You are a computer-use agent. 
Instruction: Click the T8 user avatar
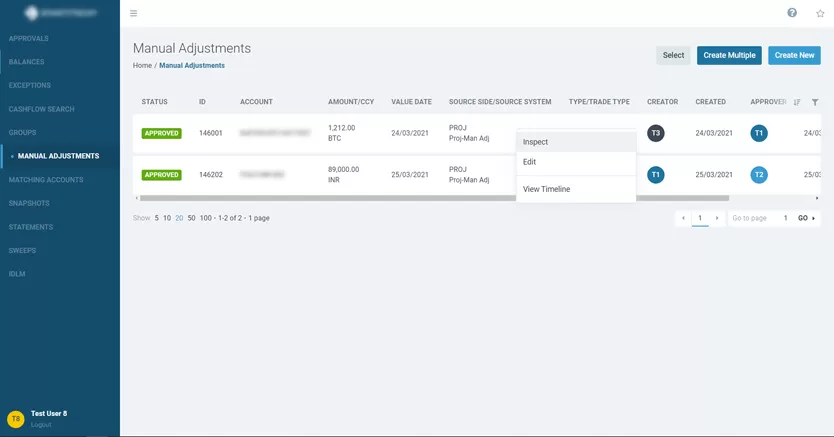pos(15,418)
